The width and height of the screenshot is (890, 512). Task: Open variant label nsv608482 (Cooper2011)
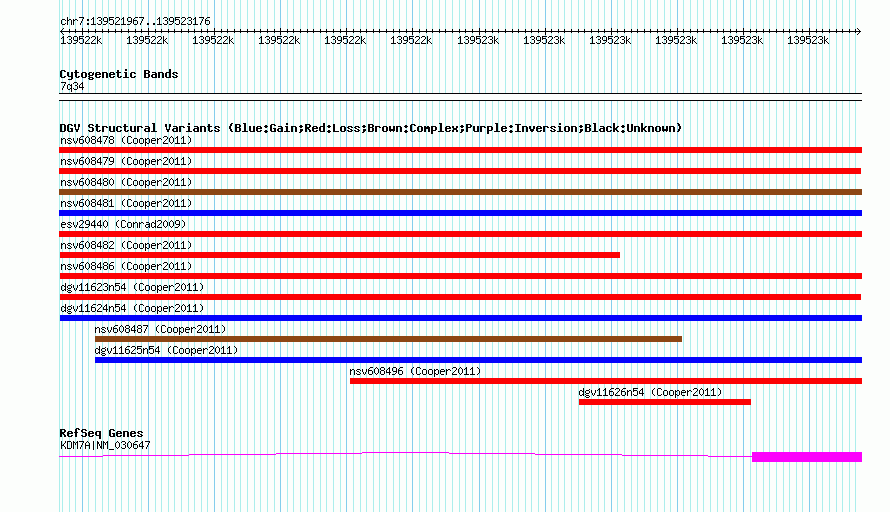coord(126,245)
